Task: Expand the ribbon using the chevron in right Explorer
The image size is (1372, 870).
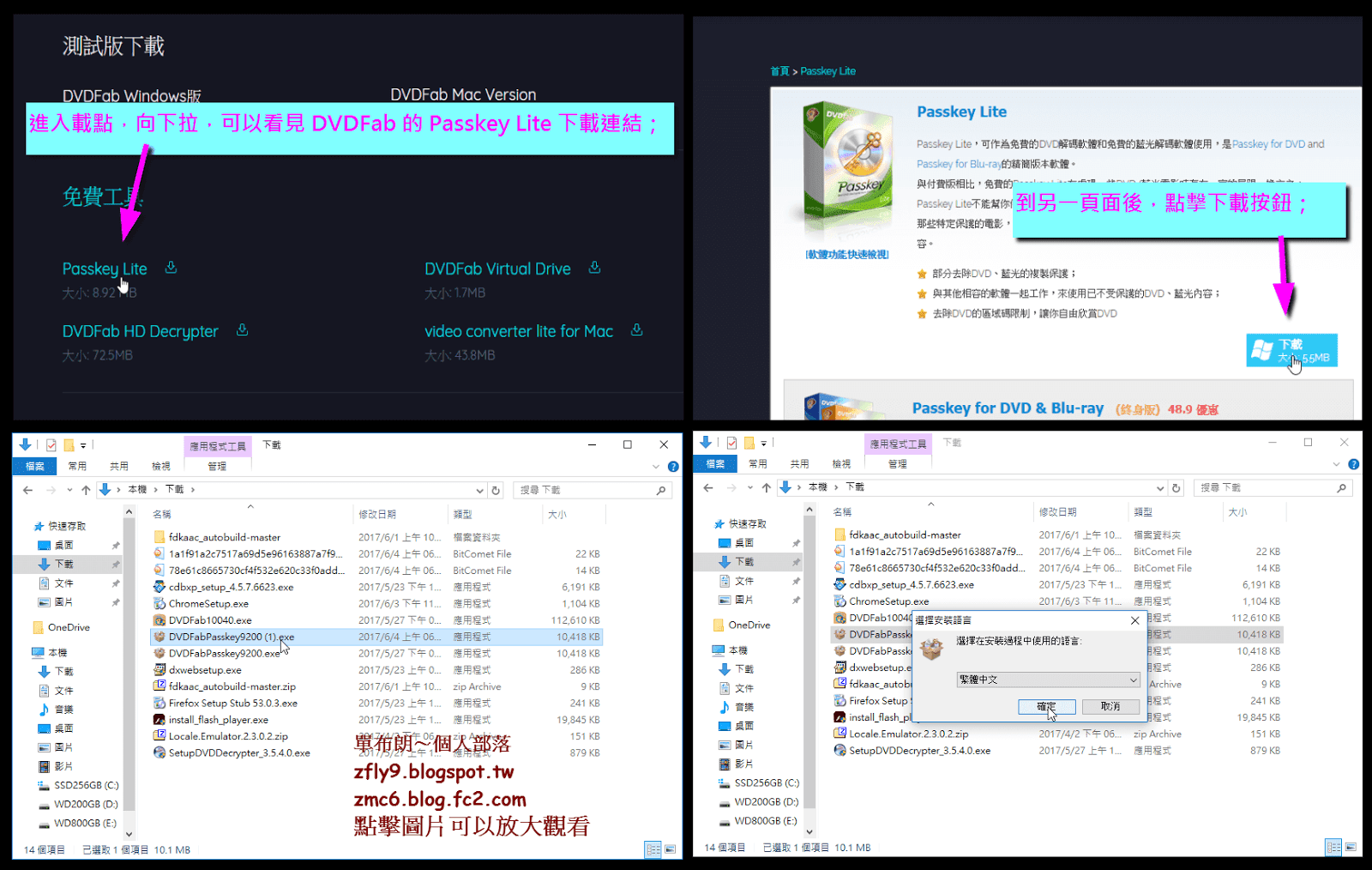Action: (1336, 464)
